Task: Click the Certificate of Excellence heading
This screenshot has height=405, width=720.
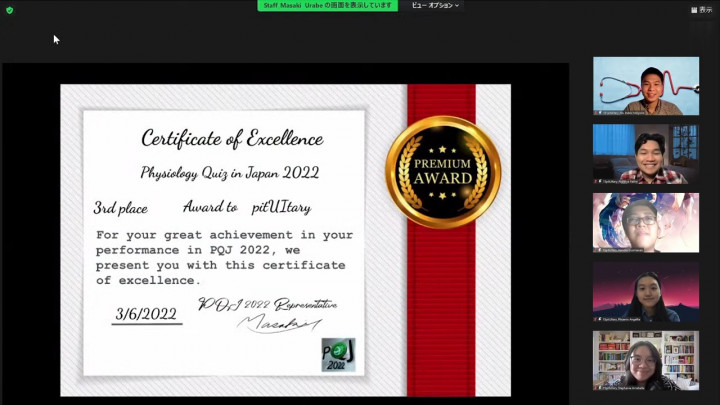Action: (231, 137)
